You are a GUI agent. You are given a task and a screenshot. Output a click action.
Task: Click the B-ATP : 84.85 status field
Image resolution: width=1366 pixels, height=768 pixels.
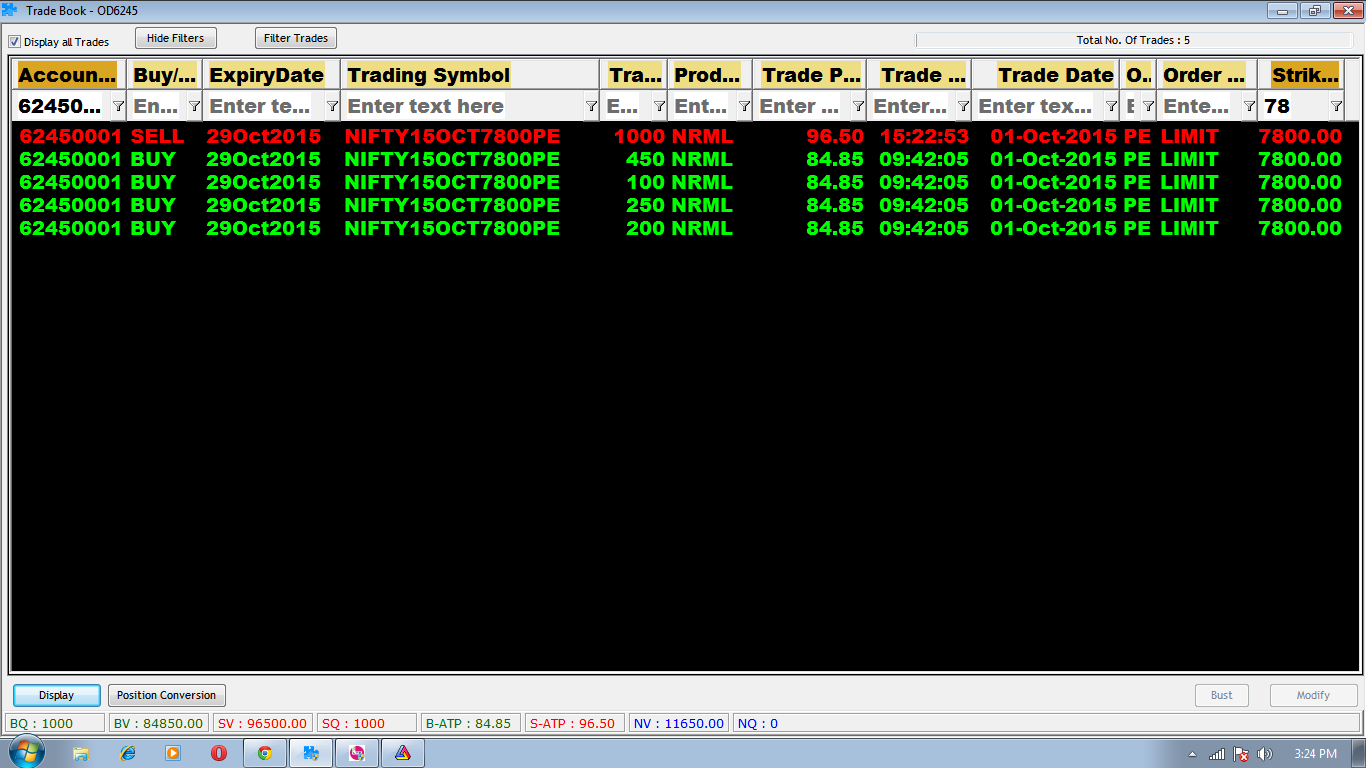click(471, 723)
